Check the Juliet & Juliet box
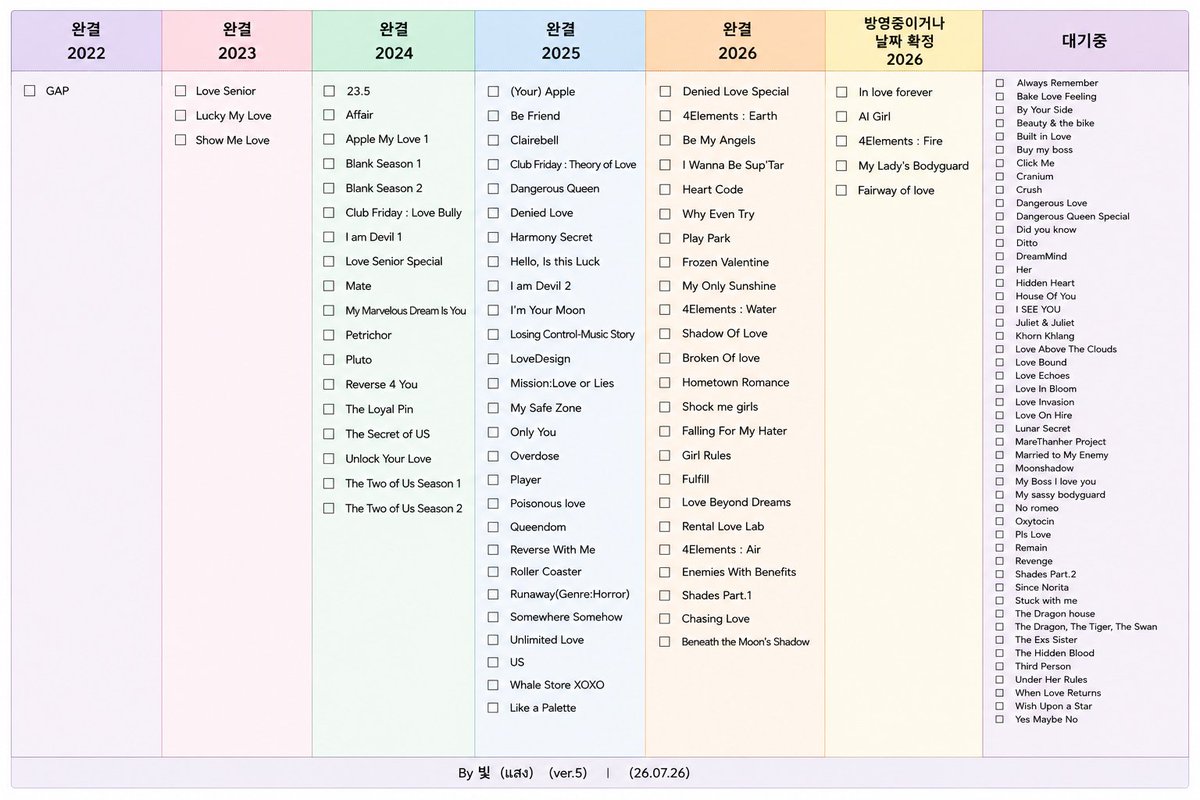Viewport: 1200px width, 800px height. [x=1000, y=323]
